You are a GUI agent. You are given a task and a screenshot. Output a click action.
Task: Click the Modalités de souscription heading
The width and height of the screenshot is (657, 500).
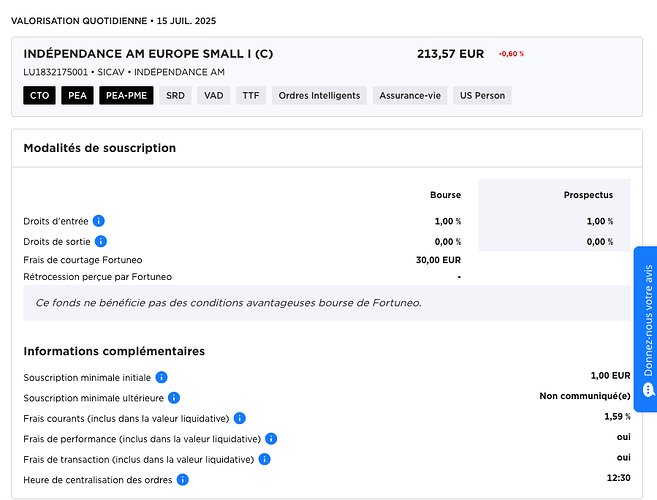pos(100,148)
